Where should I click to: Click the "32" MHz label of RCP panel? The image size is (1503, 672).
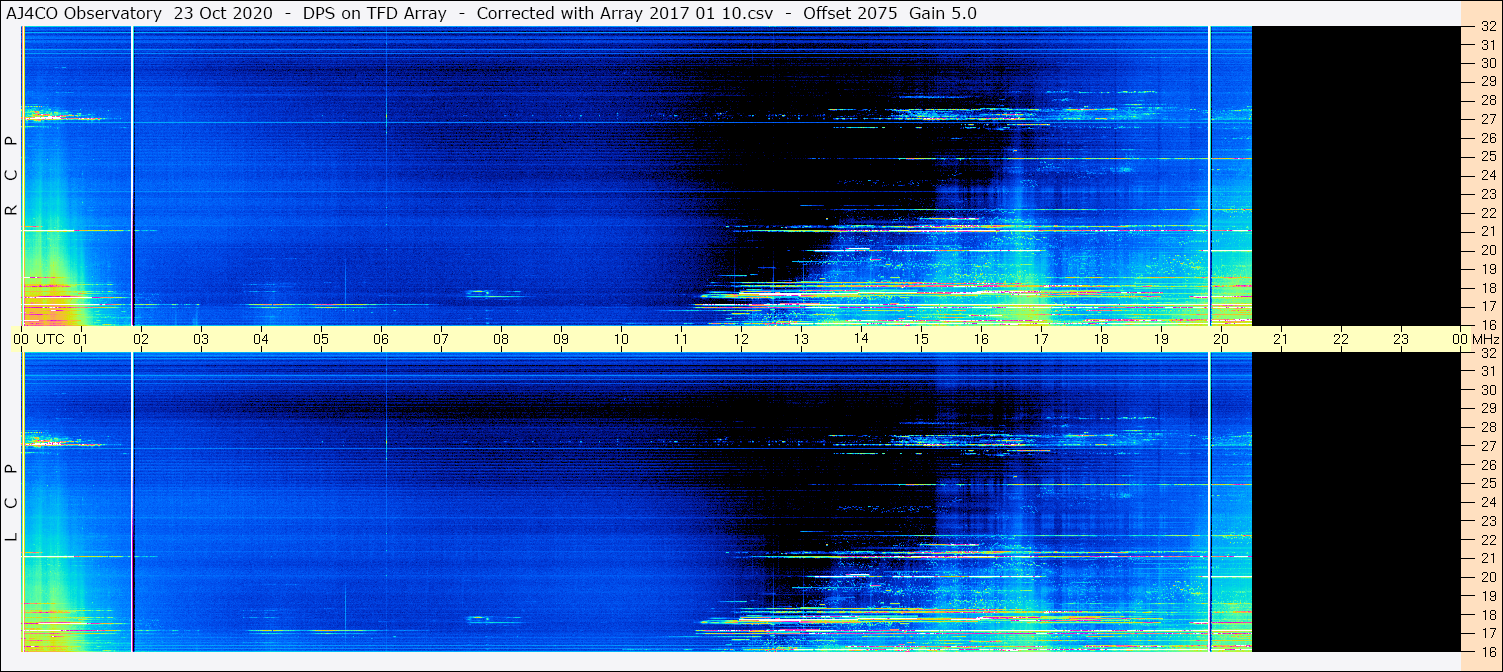coord(1487,26)
